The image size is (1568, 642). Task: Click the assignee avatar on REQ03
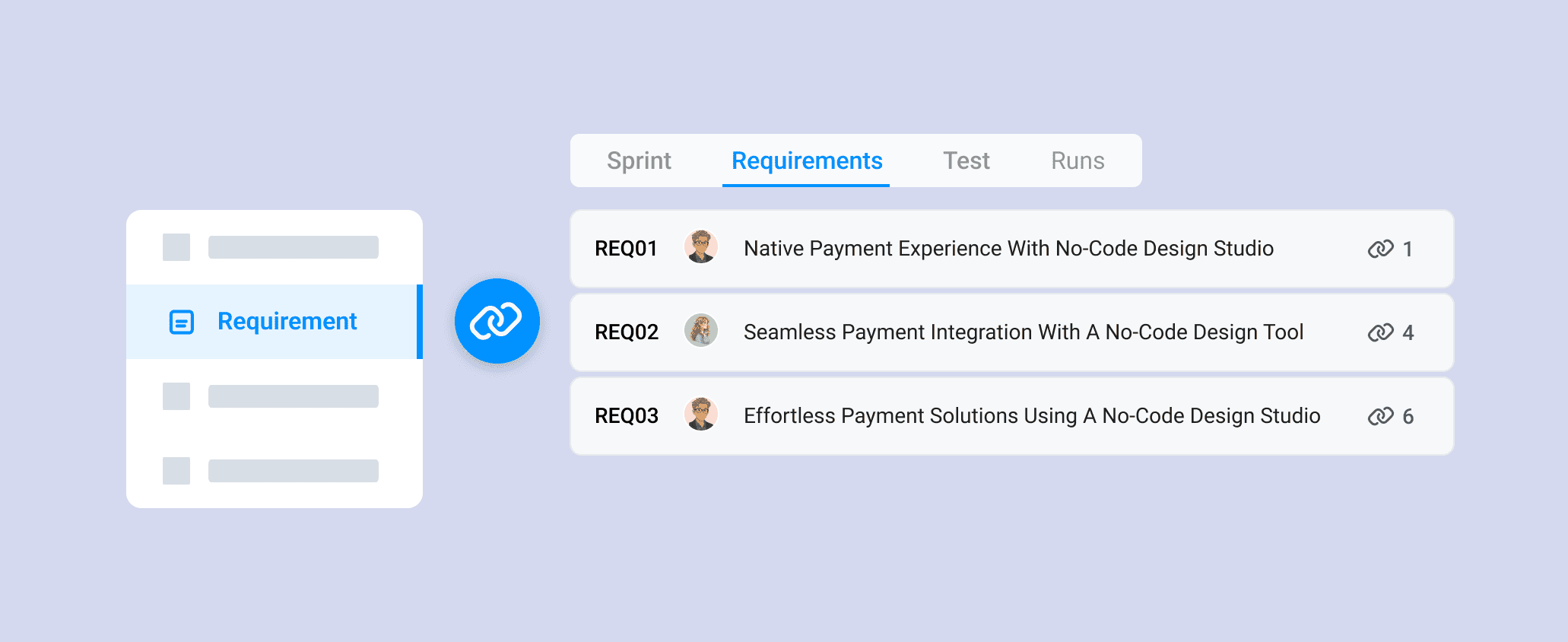coord(700,415)
